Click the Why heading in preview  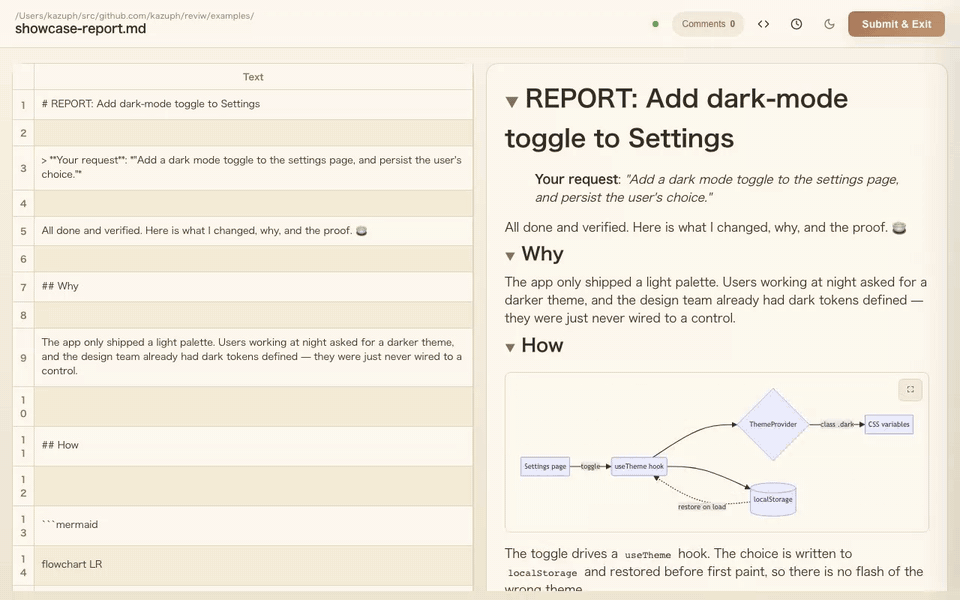542,253
